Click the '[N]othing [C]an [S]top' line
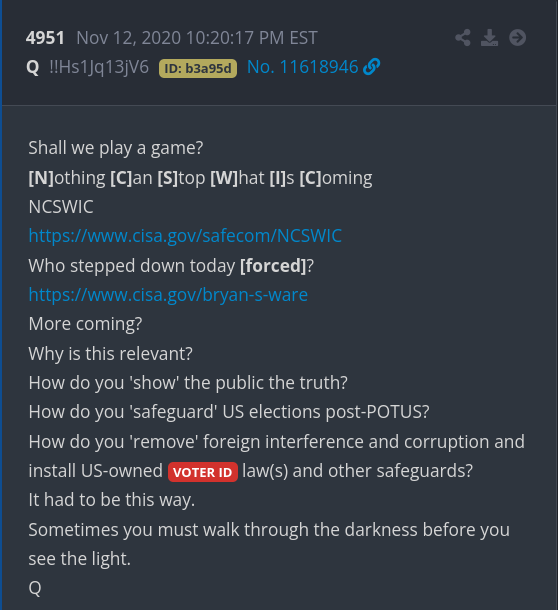Image resolution: width=558 pixels, height=610 pixels. [200, 178]
